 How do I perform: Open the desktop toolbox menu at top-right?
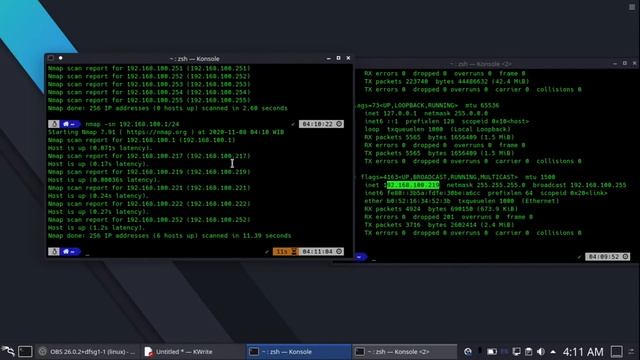coord(632,7)
